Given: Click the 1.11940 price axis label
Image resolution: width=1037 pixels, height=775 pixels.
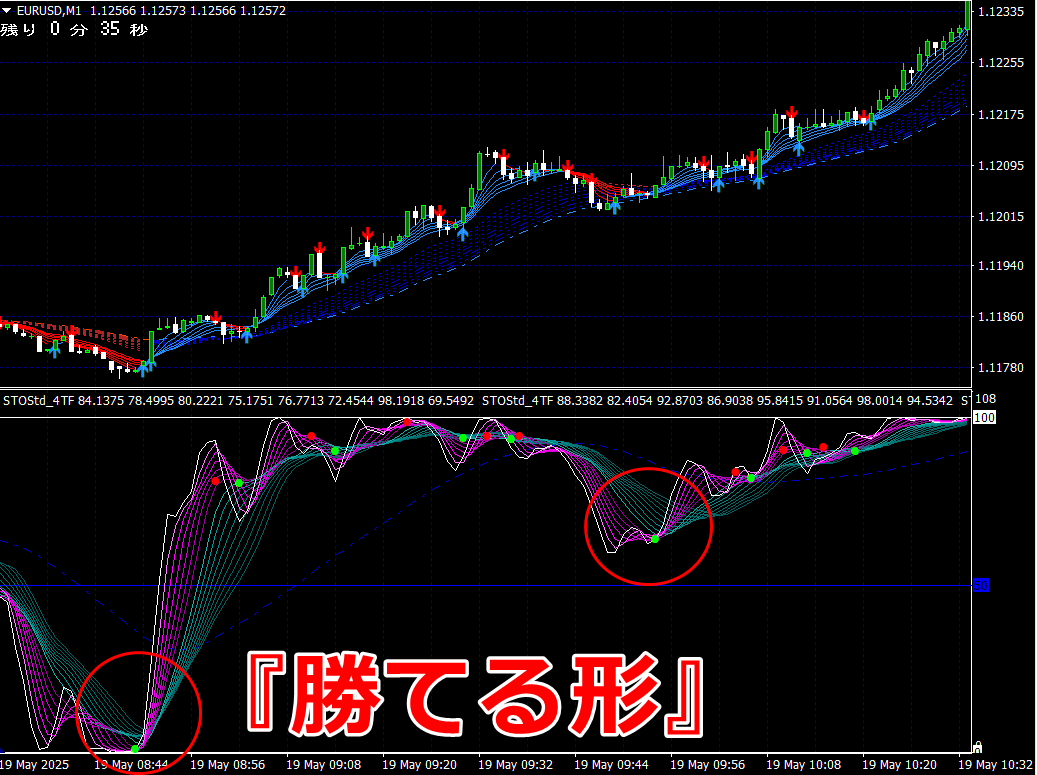Looking at the screenshot, I should click(x=1001, y=266).
